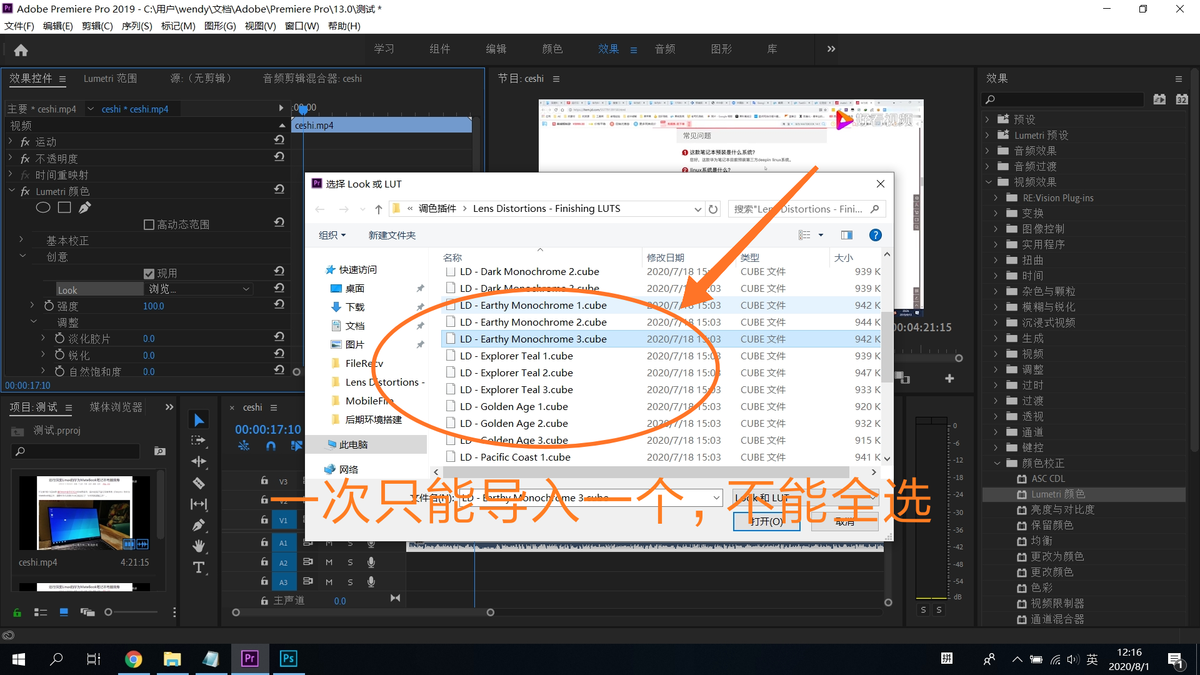This screenshot has height=675, width=1200.
Task: Switch project panel to list view
Action: 43,612
